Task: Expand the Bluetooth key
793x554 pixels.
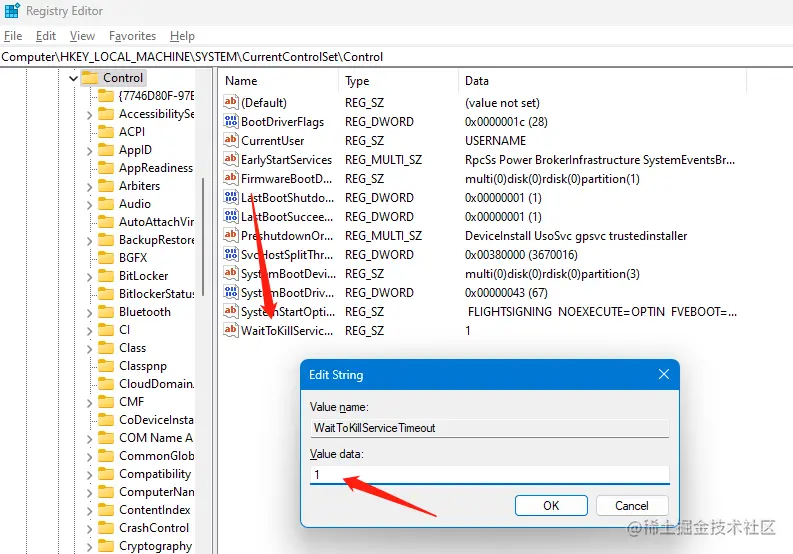Action: (90, 313)
